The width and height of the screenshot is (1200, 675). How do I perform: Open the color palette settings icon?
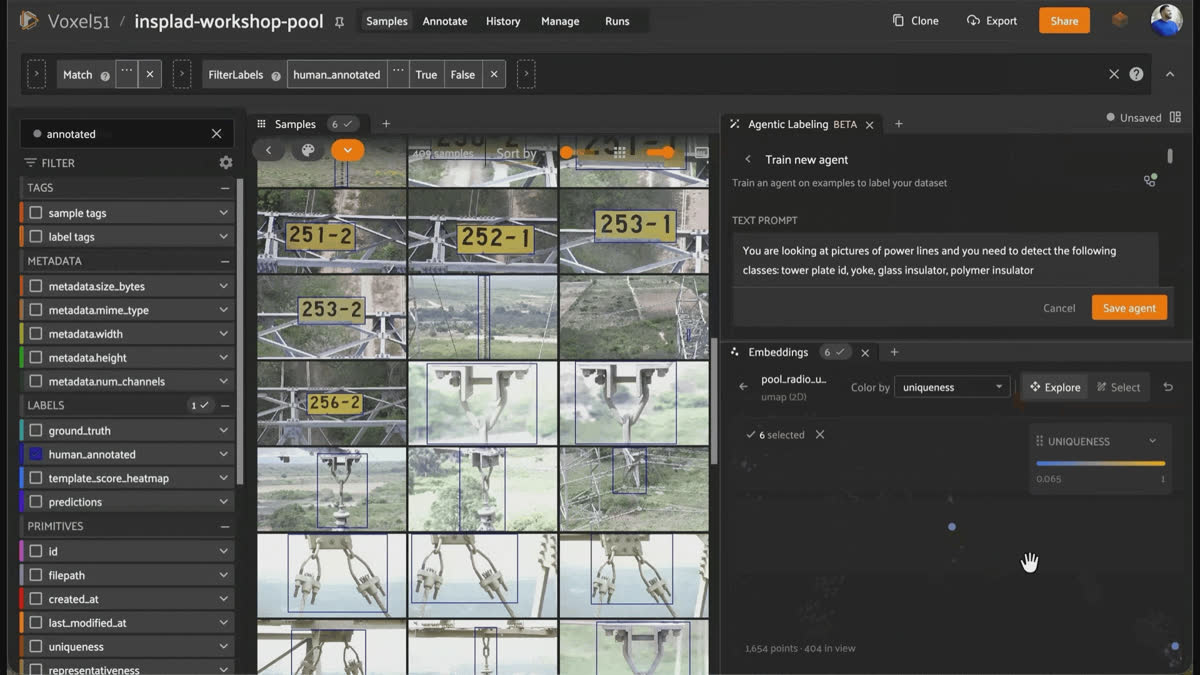(x=308, y=150)
